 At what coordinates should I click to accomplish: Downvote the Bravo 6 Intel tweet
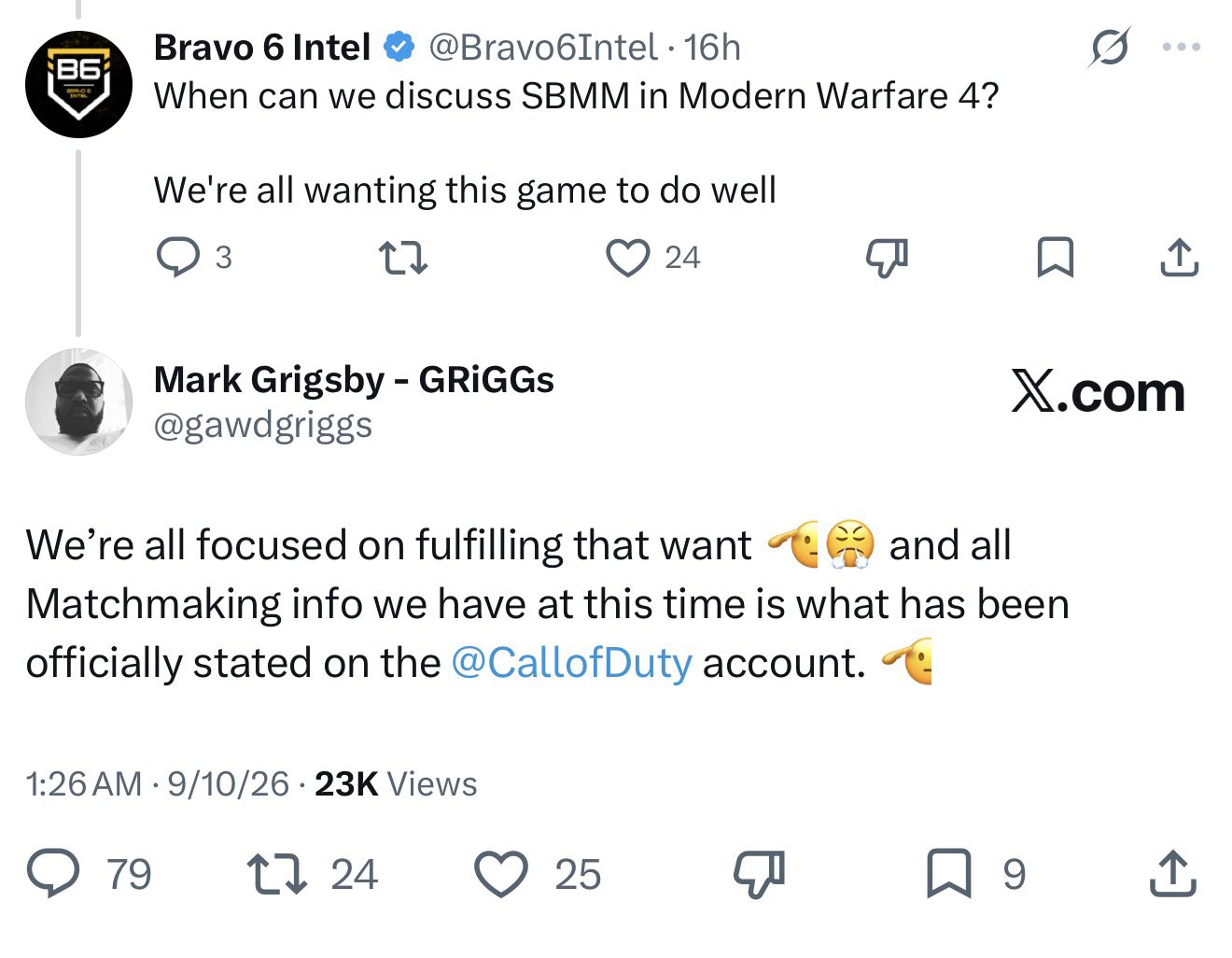pos(887,258)
